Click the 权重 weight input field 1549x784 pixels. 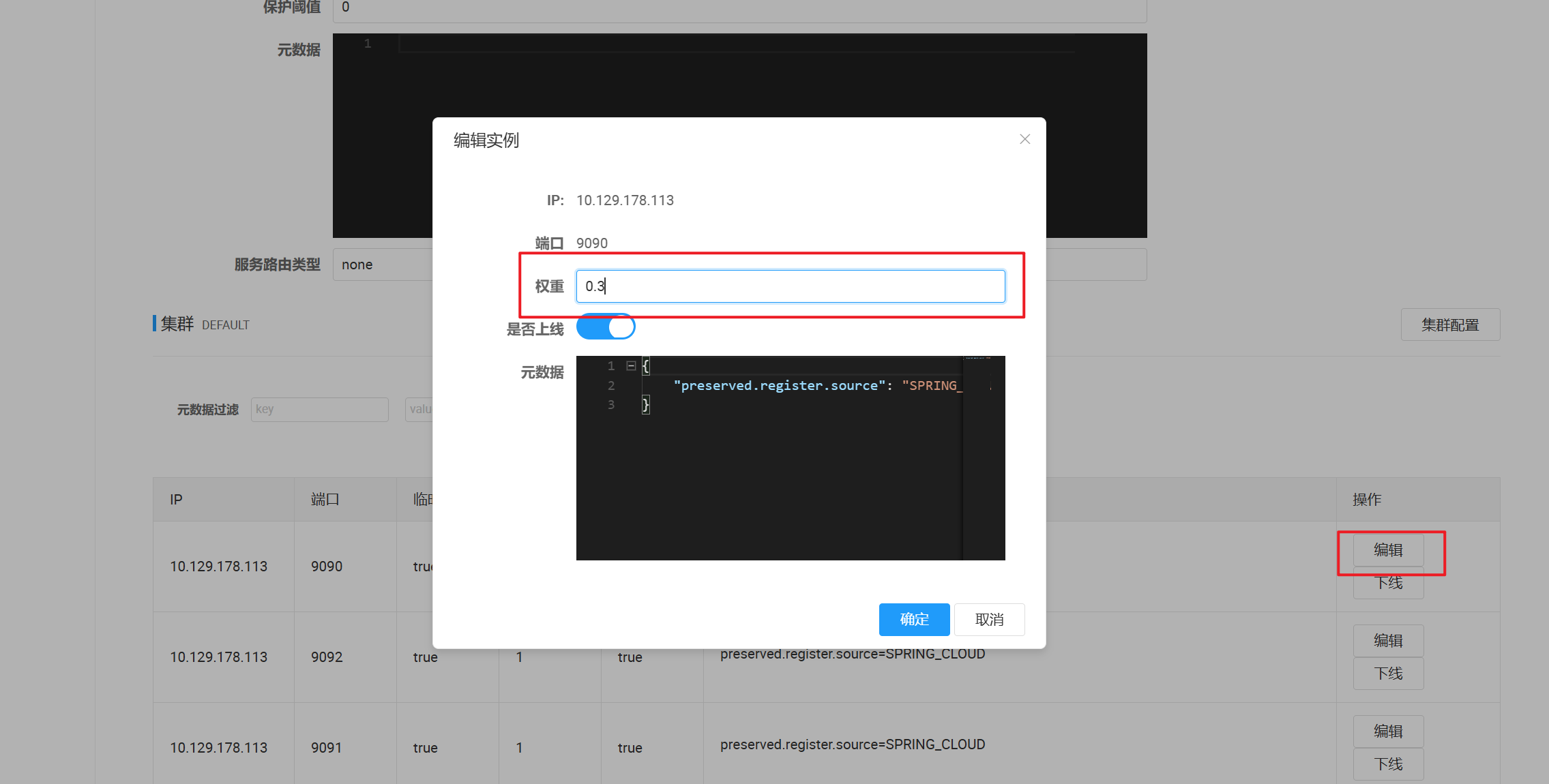point(790,286)
